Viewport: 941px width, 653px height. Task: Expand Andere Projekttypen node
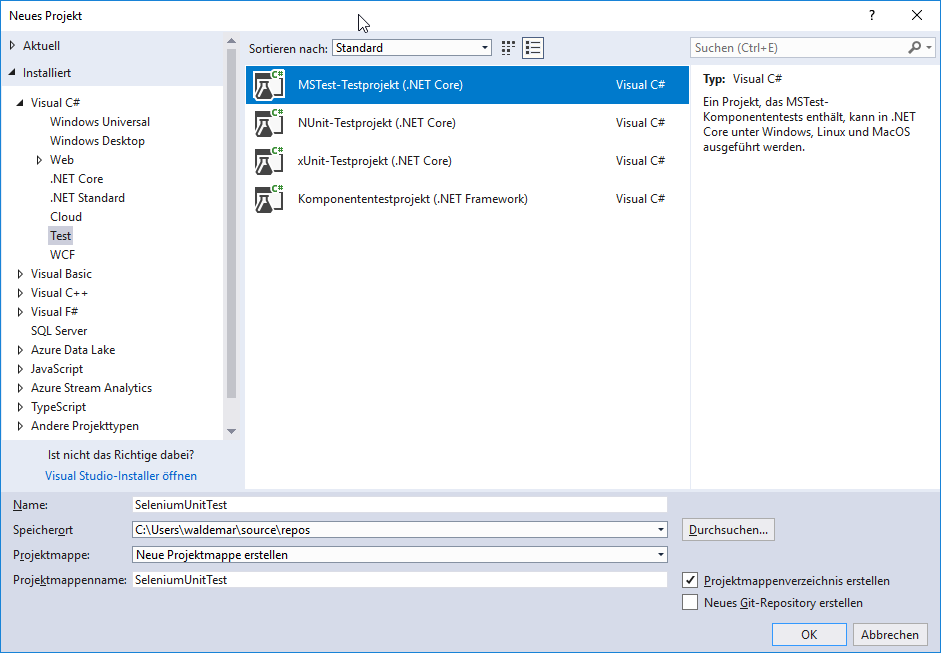coord(20,426)
